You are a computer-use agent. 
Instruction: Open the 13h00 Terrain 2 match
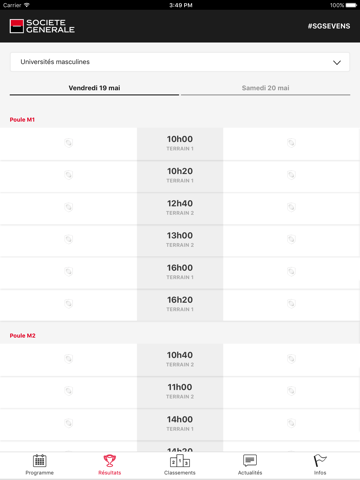[x=180, y=240]
